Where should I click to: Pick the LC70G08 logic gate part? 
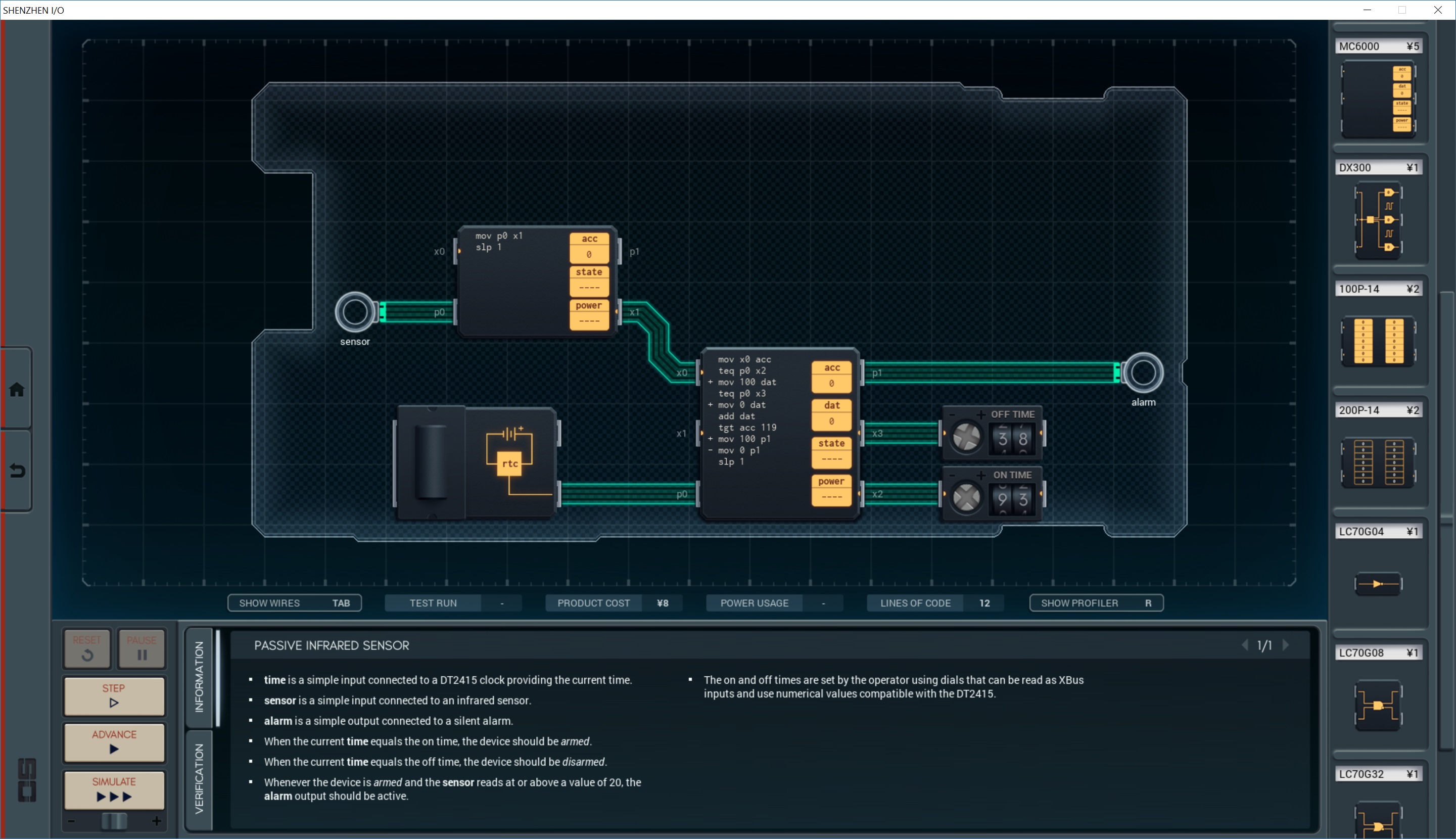click(x=1378, y=705)
